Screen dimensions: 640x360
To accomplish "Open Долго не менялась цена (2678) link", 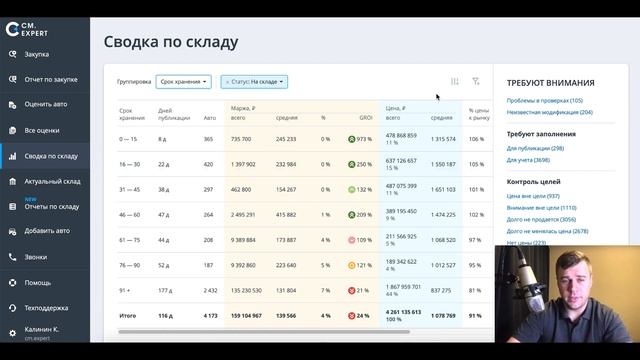I will pyautogui.click(x=547, y=231).
